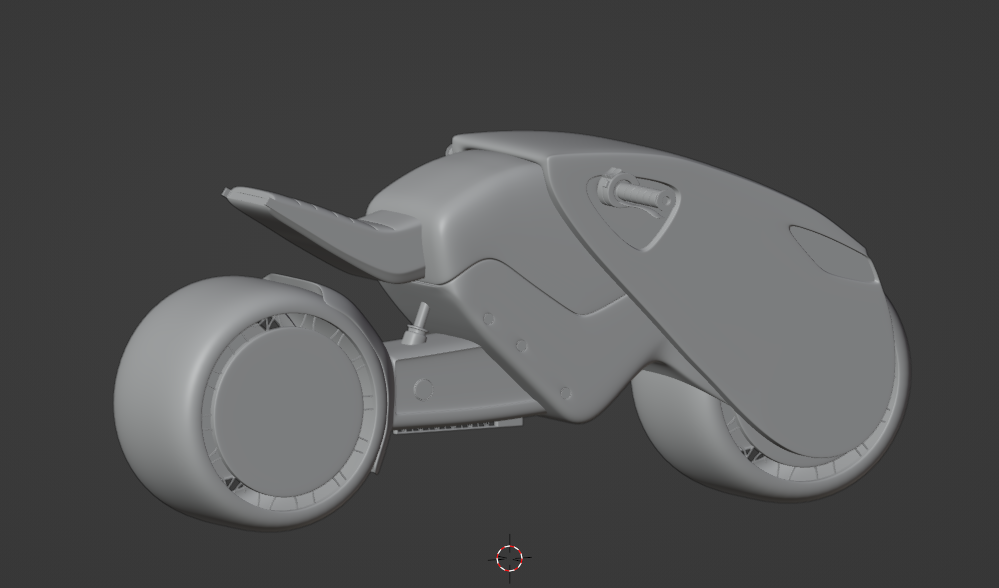Select the large round bolt on the swingarm
The height and width of the screenshot is (588, 999).
pos(423,389)
